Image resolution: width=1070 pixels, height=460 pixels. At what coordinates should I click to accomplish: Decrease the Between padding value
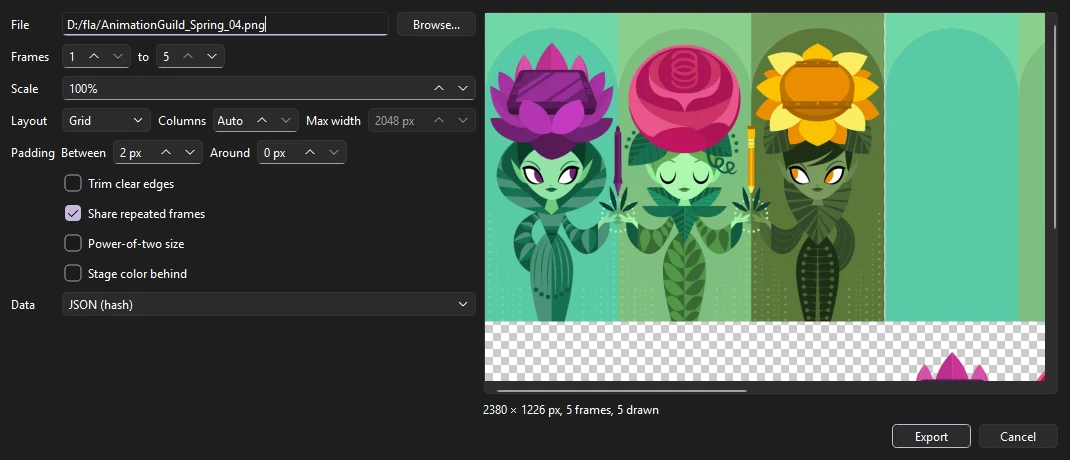tap(190, 153)
